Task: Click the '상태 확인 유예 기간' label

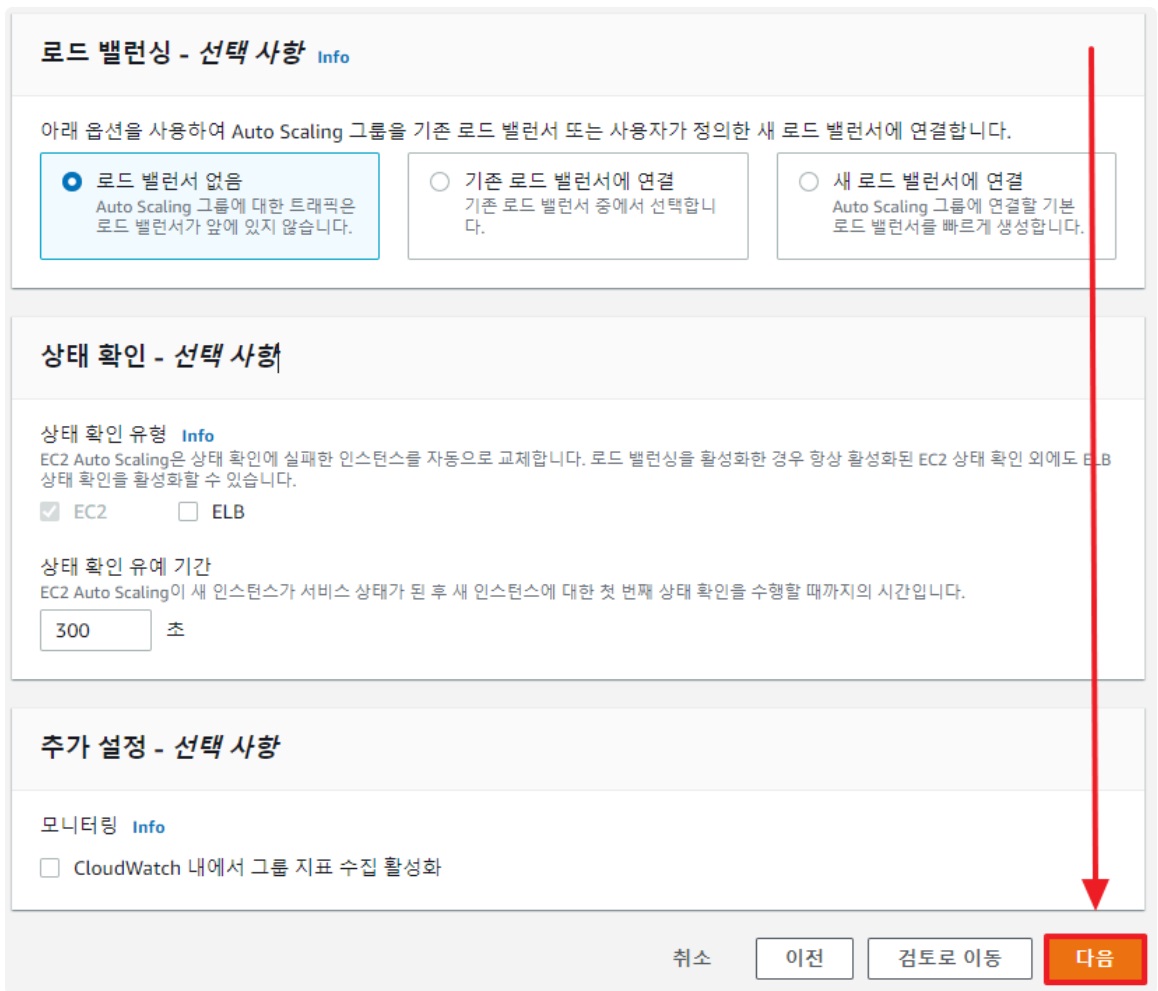Action: coord(126,566)
